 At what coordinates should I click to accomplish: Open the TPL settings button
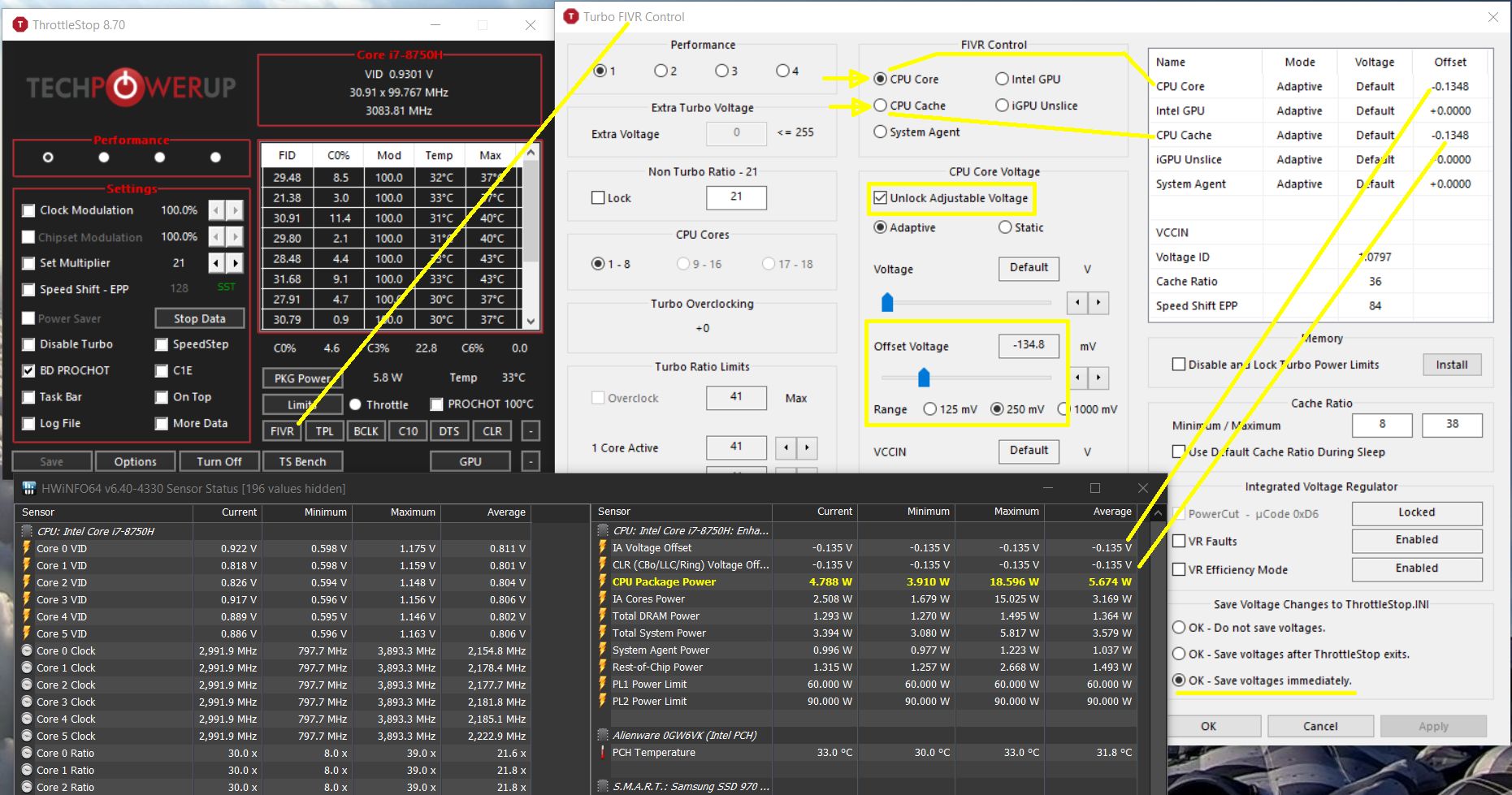tap(324, 431)
